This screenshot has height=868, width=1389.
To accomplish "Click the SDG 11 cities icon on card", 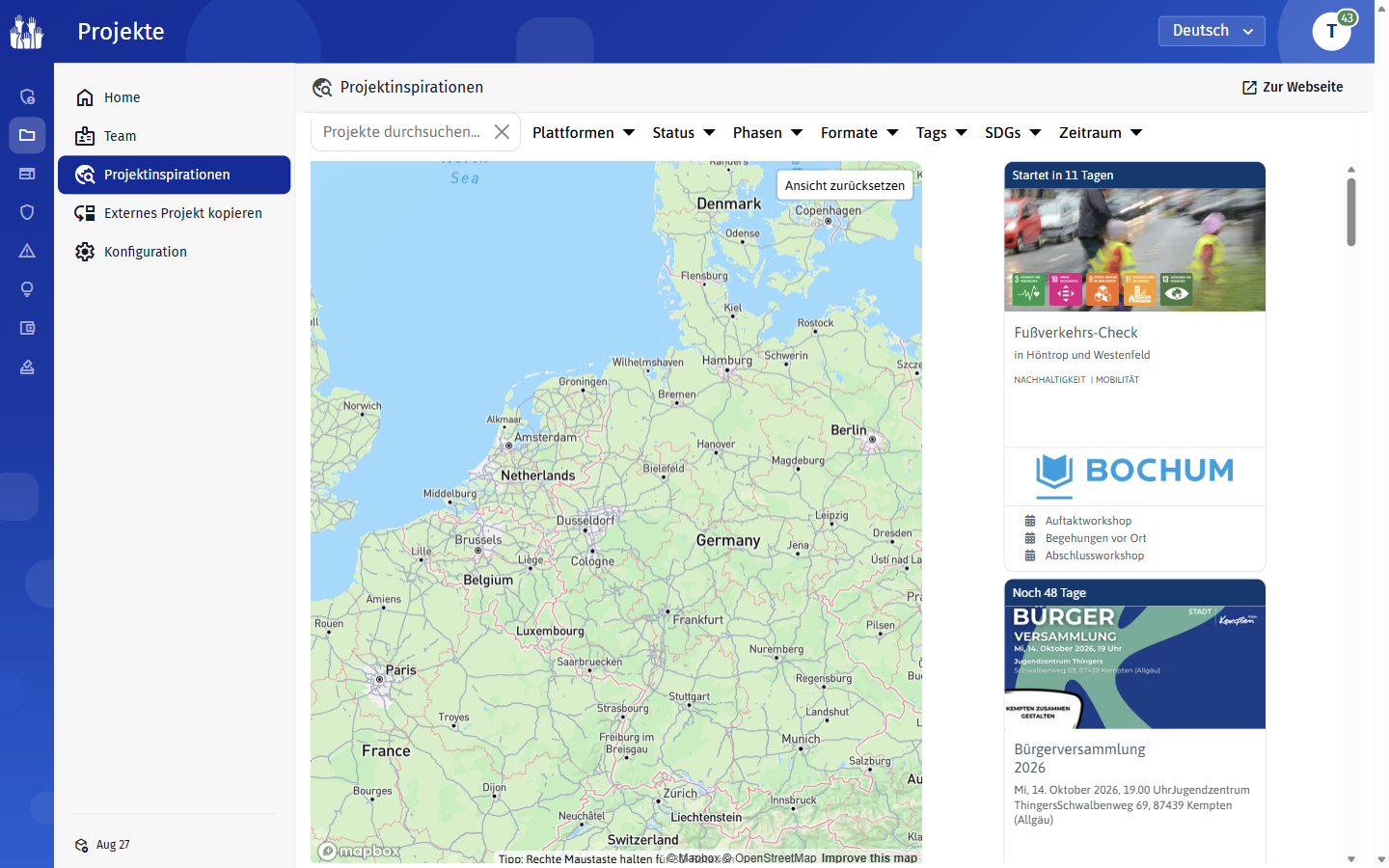I will (x=1139, y=289).
